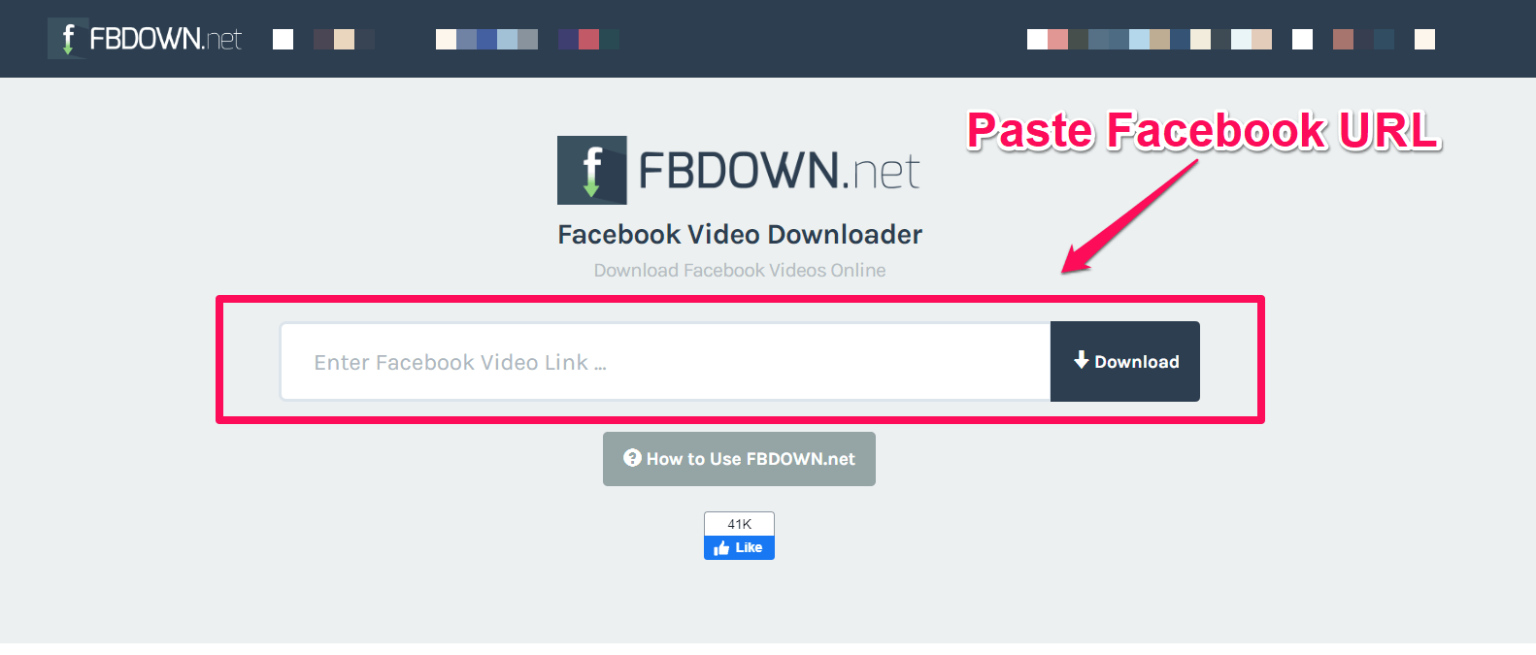The width and height of the screenshot is (1536, 655).
Task: Click the dark Download button
Action: pyautogui.click(x=1125, y=361)
